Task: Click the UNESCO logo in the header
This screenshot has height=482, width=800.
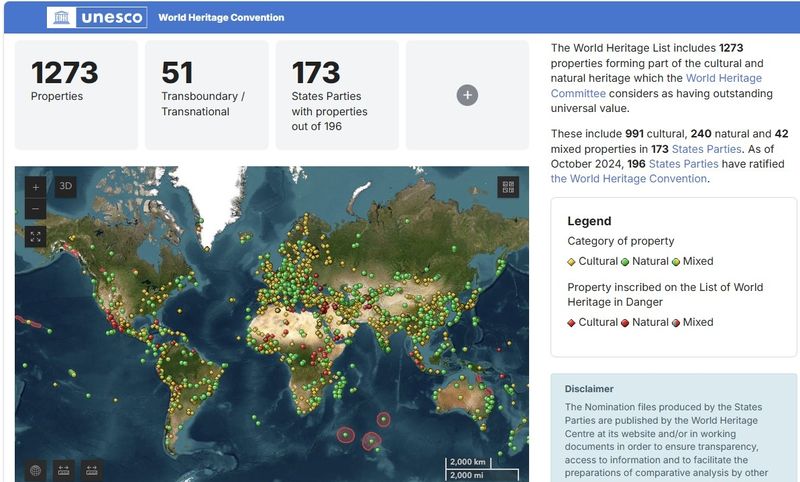Action: pyautogui.click(x=97, y=17)
